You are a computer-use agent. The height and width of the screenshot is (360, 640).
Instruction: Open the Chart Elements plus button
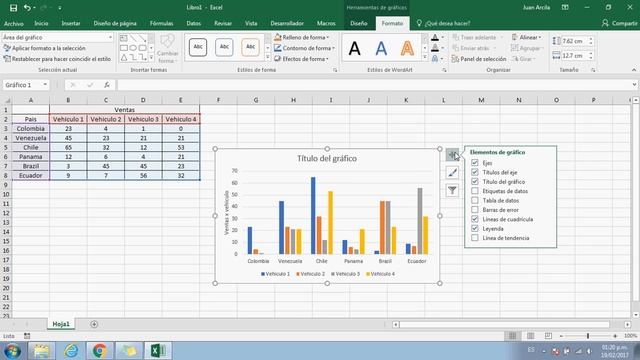[452, 155]
